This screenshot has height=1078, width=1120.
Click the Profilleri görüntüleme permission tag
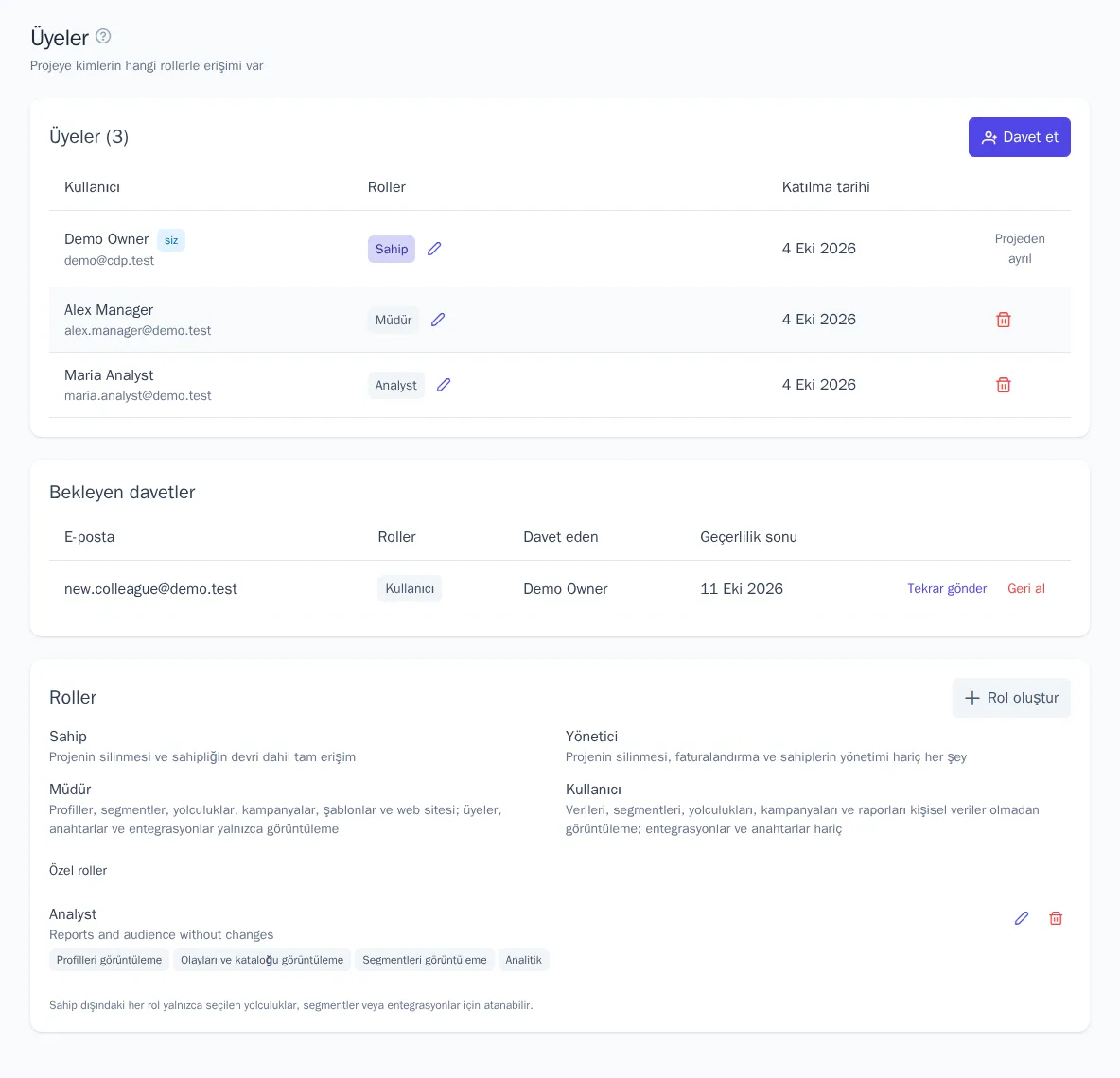point(110,960)
